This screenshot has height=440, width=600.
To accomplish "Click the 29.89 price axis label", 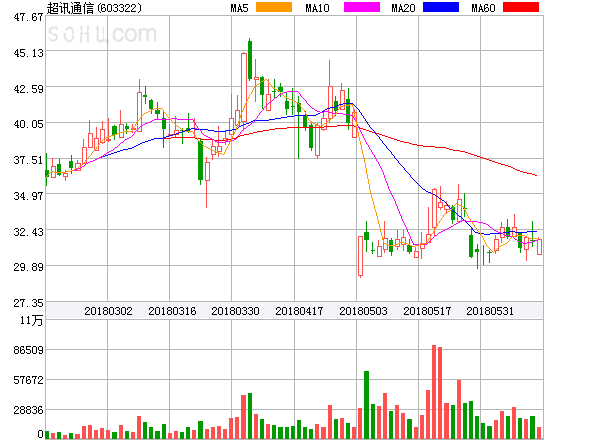I will pyautogui.click(x=28, y=267).
